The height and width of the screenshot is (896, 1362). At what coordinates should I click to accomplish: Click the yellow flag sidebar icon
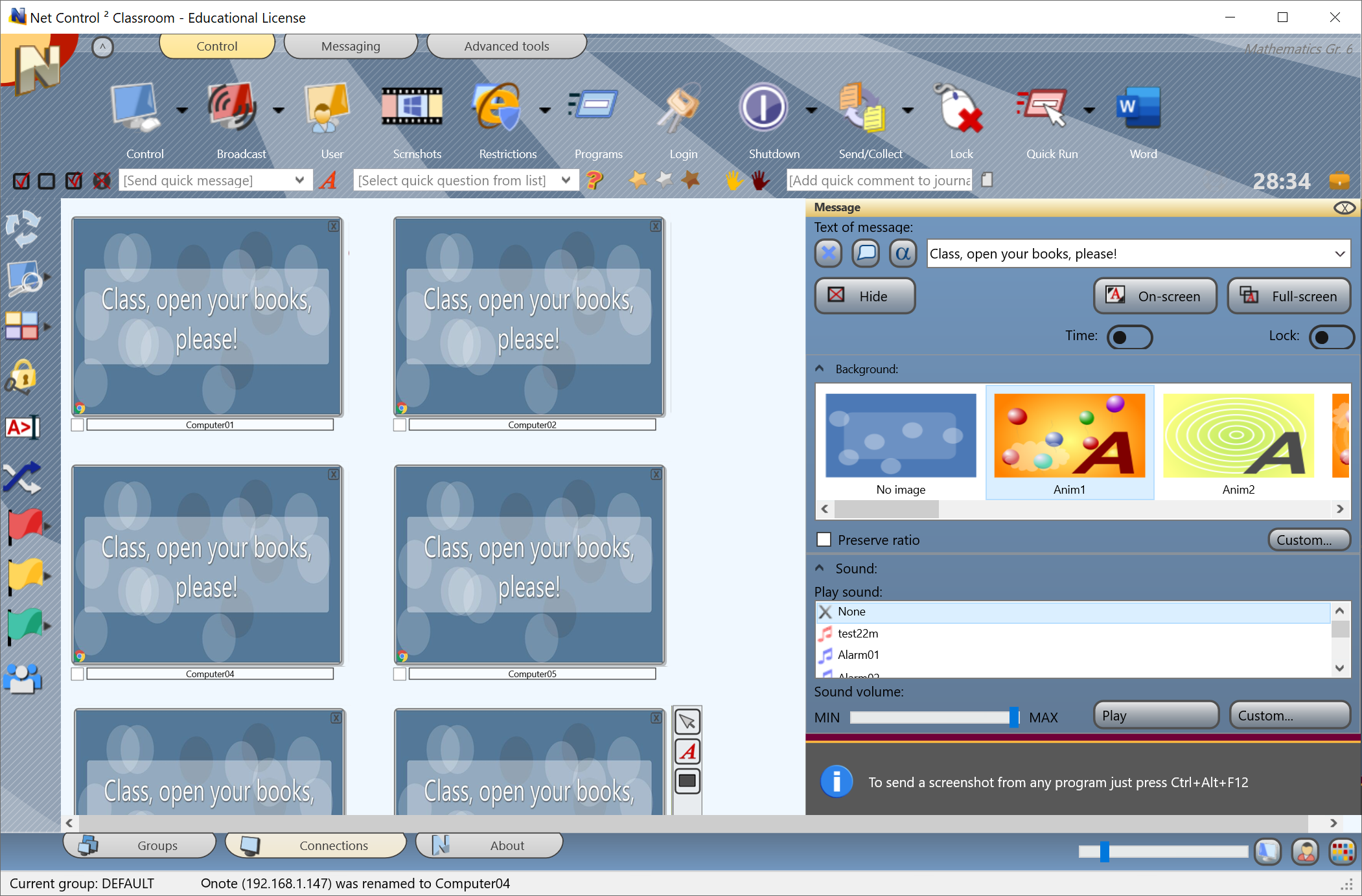tap(25, 575)
